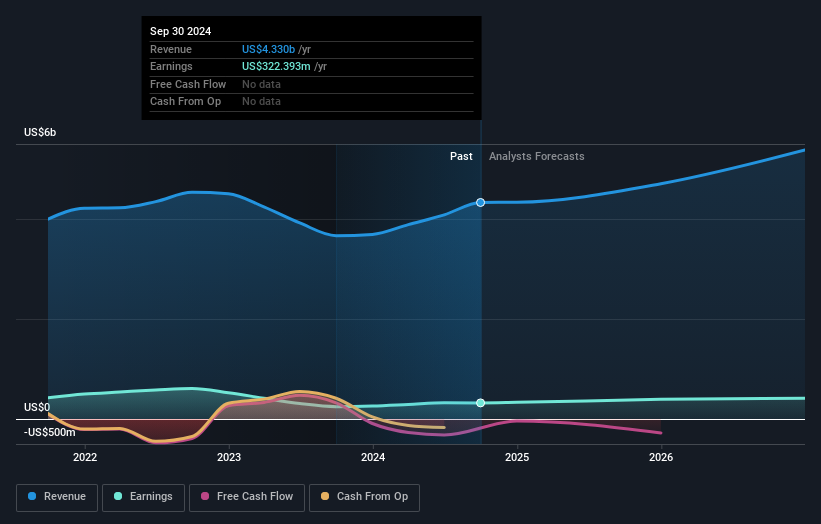Click the US$4.330b revenue value
Viewport: 821px width, 524px height.
[268, 49]
